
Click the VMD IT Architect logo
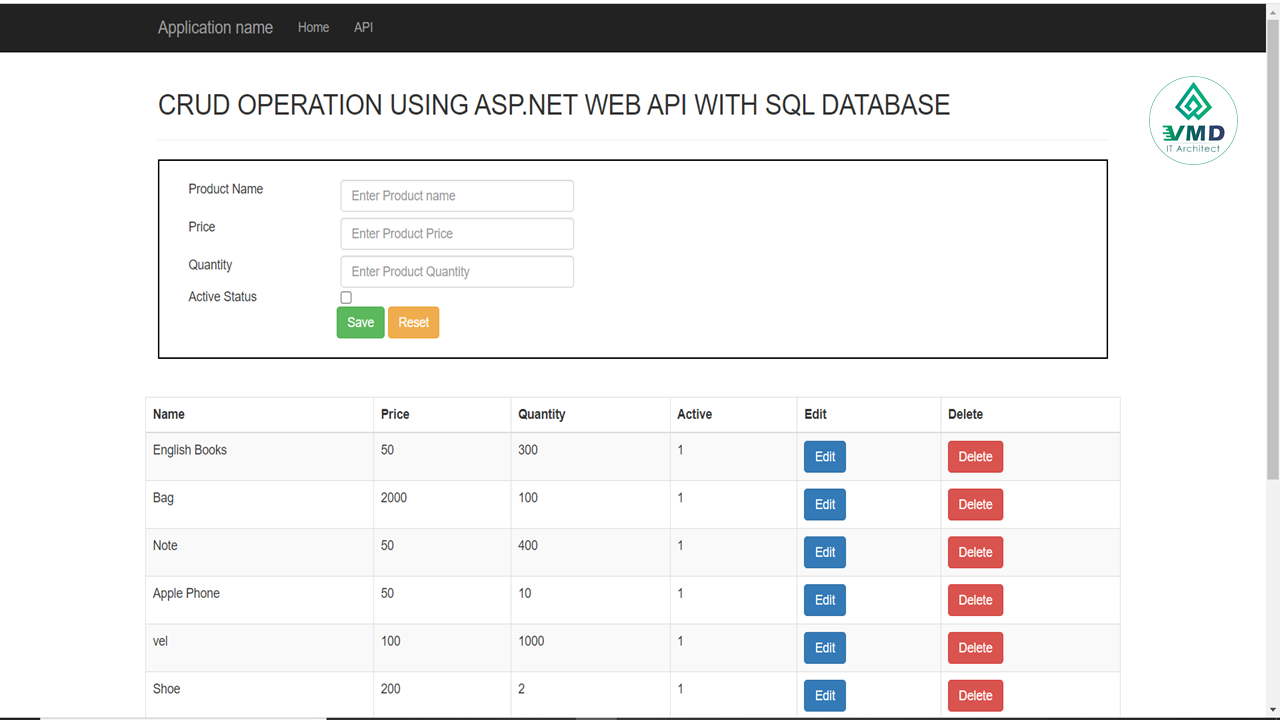click(1193, 120)
